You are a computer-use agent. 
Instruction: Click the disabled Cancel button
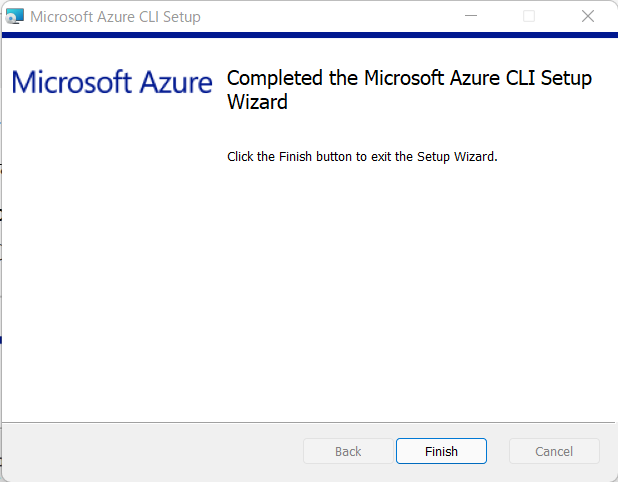554,451
